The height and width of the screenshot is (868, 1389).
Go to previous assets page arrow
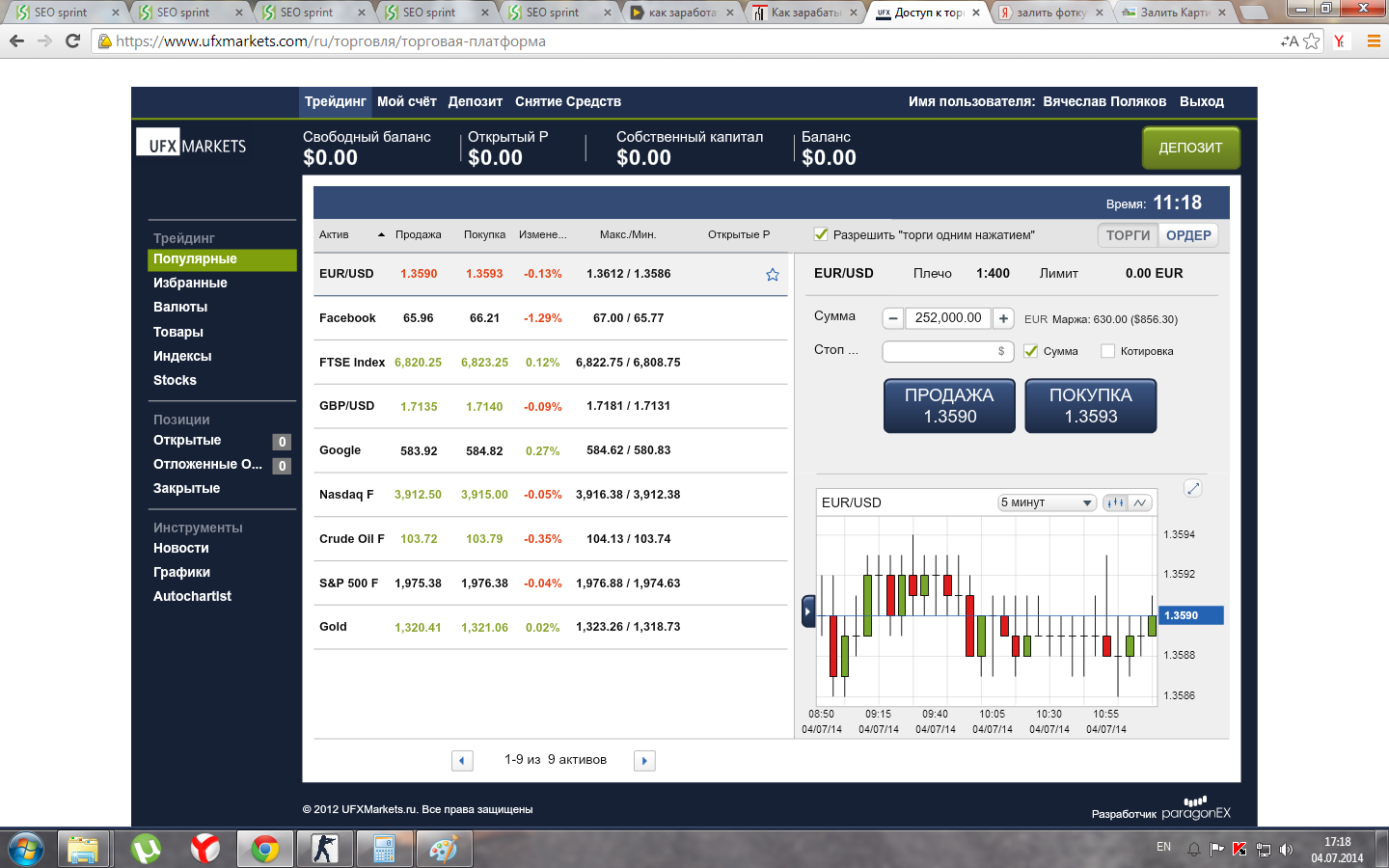(x=462, y=761)
